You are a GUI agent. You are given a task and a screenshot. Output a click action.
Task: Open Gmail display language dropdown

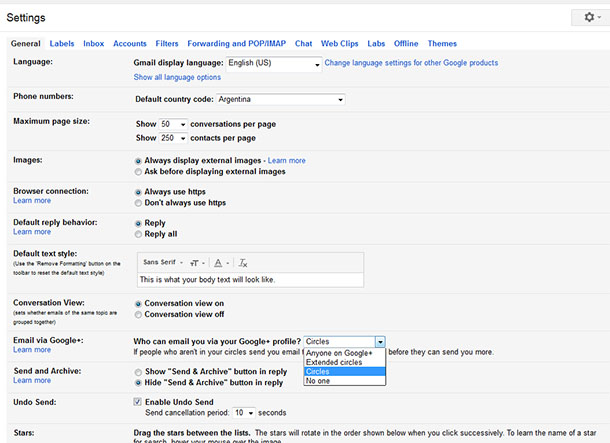(x=274, y=63)
